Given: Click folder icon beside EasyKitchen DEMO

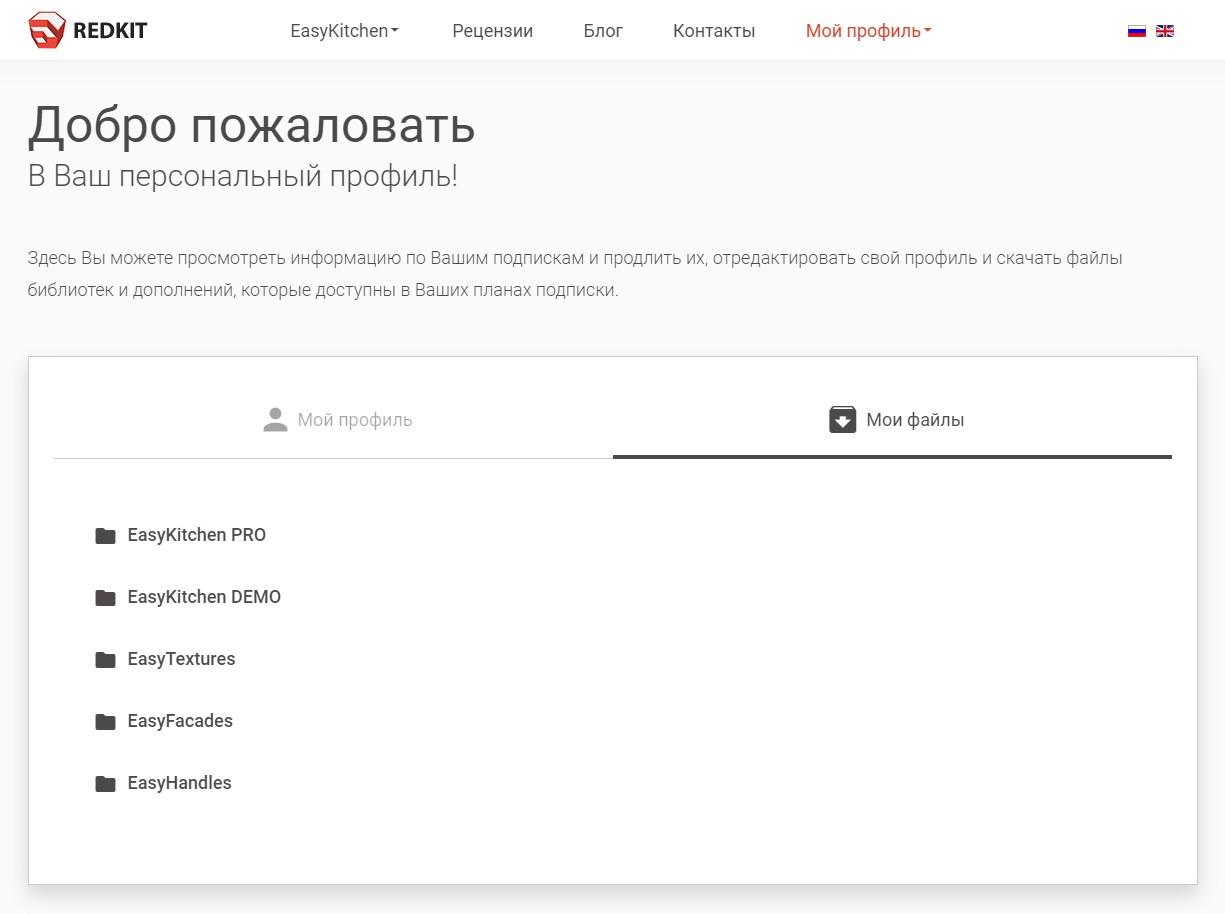Looking at the screenshot, I should pyautogui.click(x=105, y=598).
